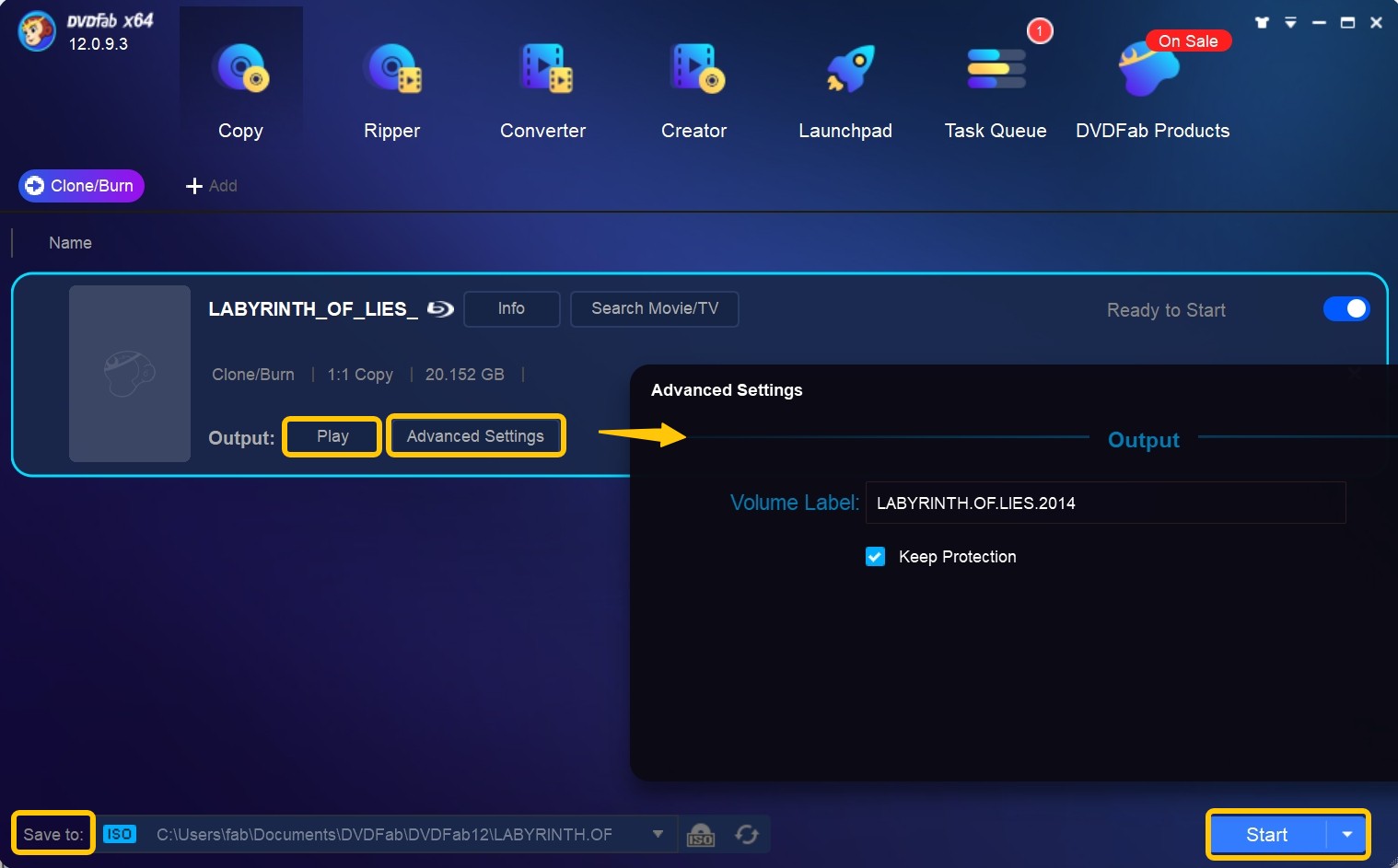1398x868 pixels.
Task: Click the Clone/Burn mode switcher
Action: [x=81, y=186]
